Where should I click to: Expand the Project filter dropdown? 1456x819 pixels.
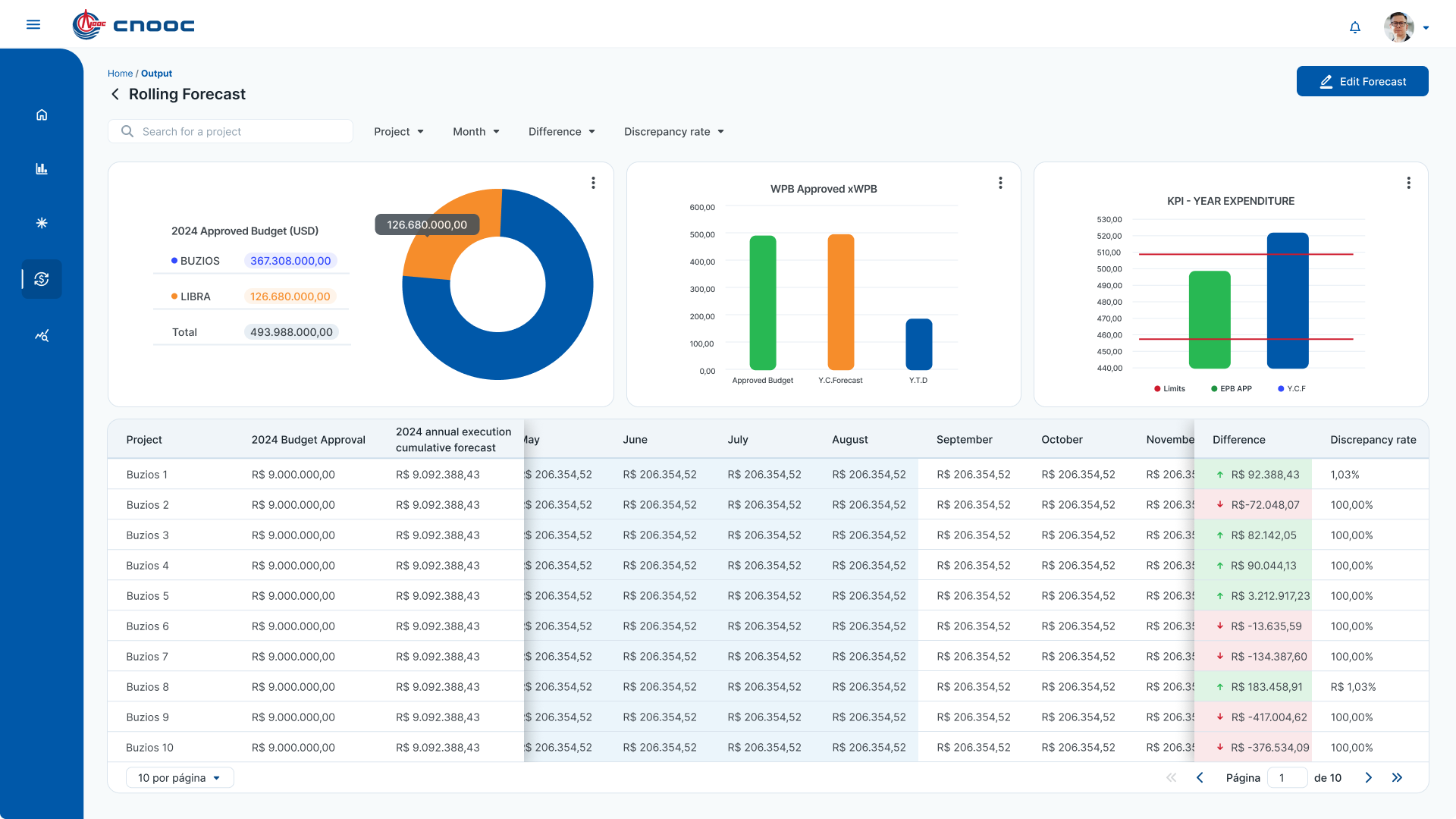tap(399, 132)
